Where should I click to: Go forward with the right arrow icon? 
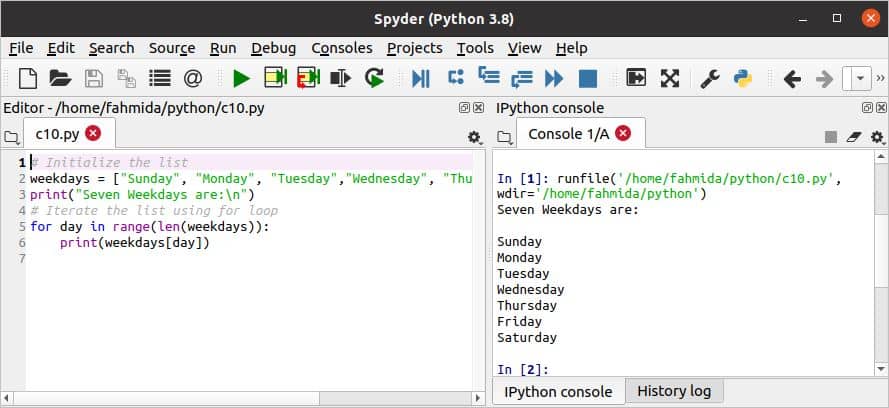point(824,78)
